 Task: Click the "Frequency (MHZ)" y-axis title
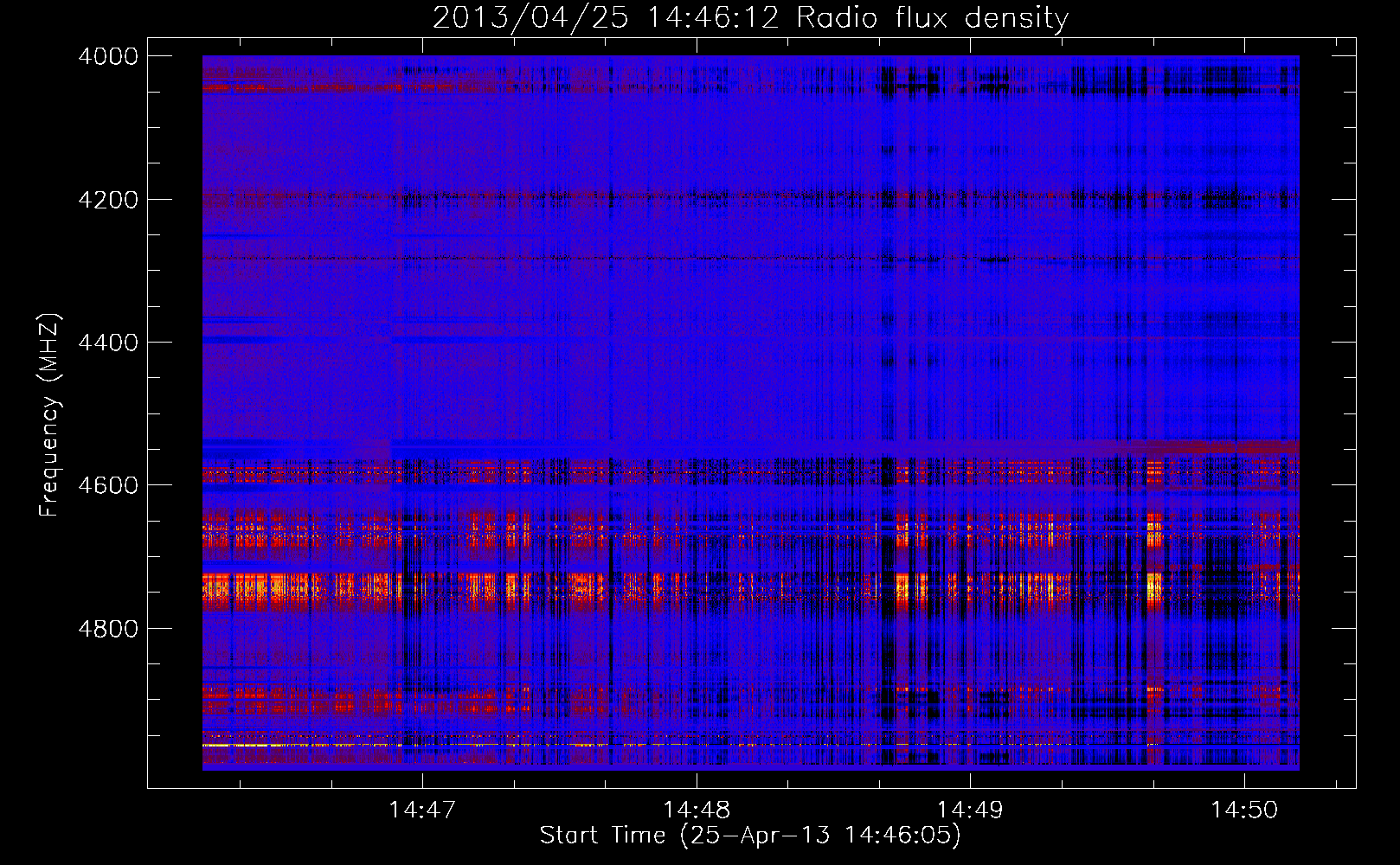pyautogui.click(x=50, y=415)
